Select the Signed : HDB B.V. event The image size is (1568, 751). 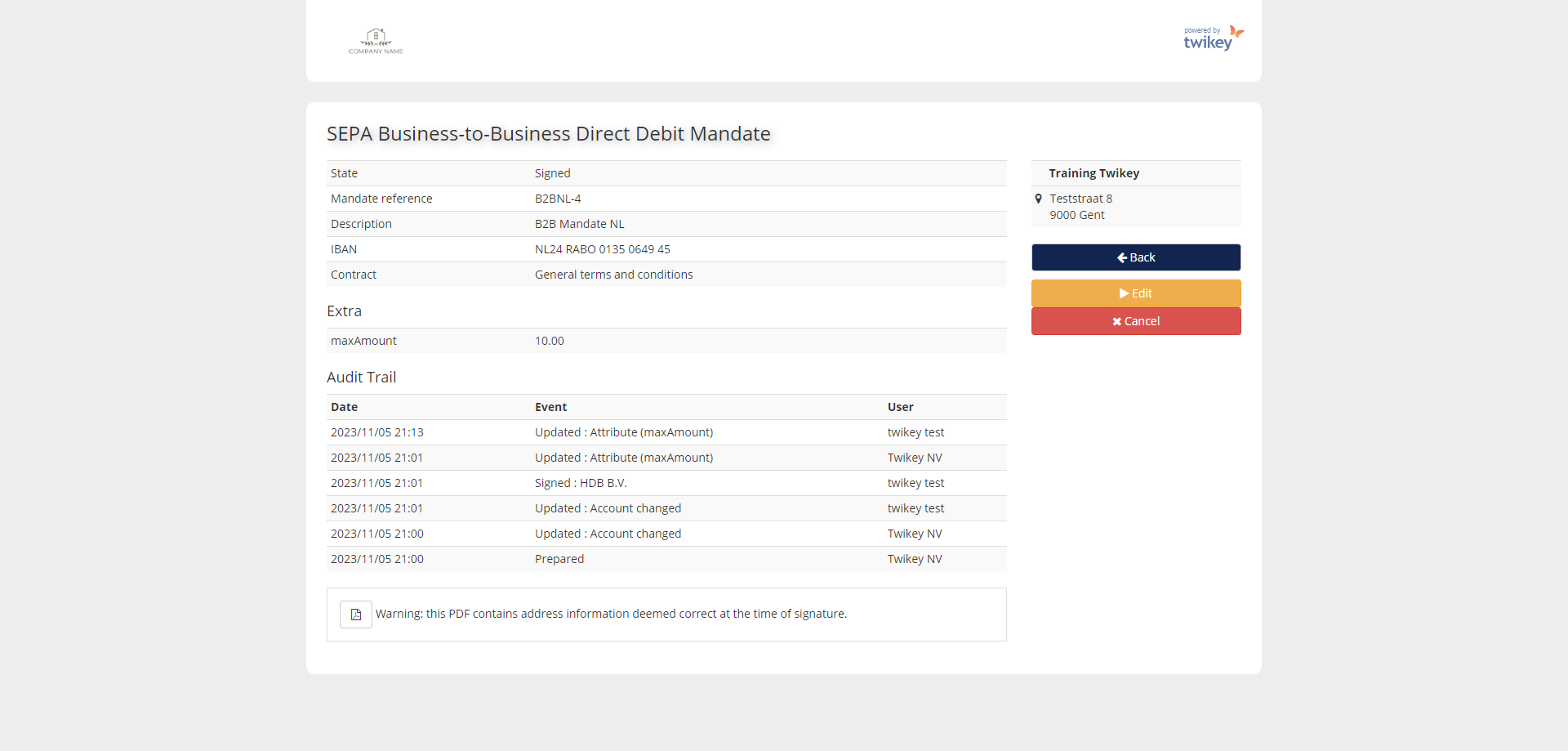(x=581, y=483)
